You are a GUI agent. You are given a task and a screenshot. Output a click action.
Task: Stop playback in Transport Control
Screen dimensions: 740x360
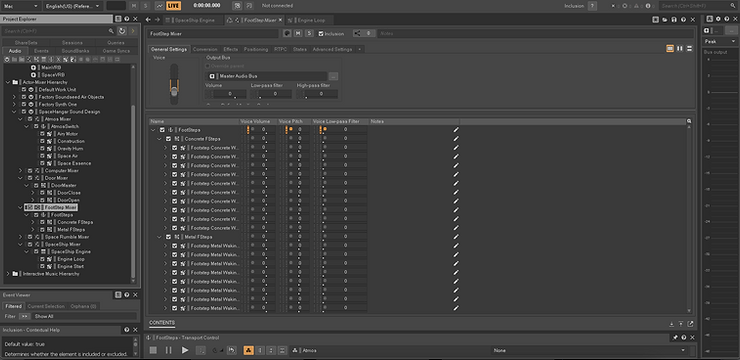point(153,350)
